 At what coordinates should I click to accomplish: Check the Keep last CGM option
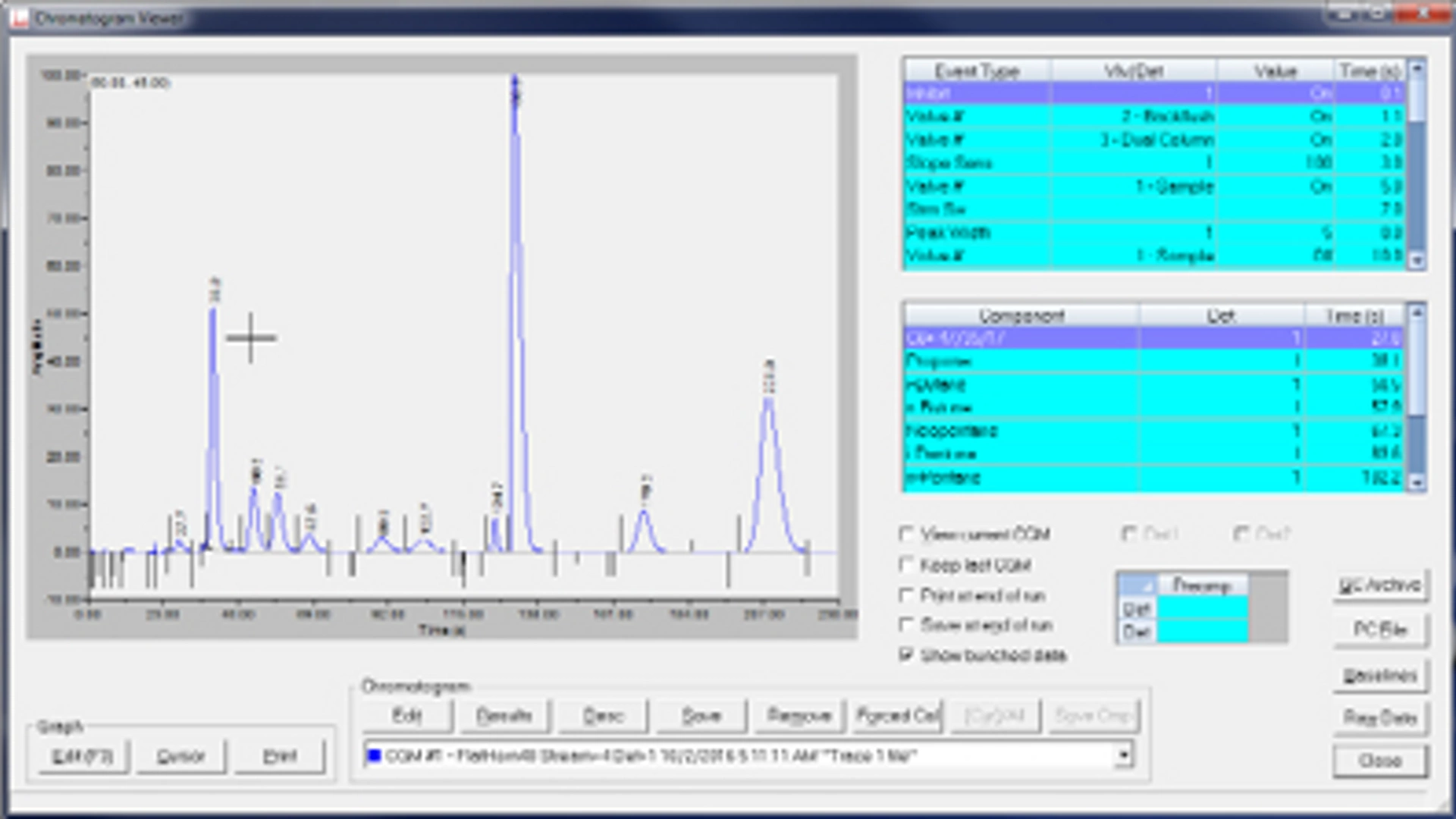point(907,565)
